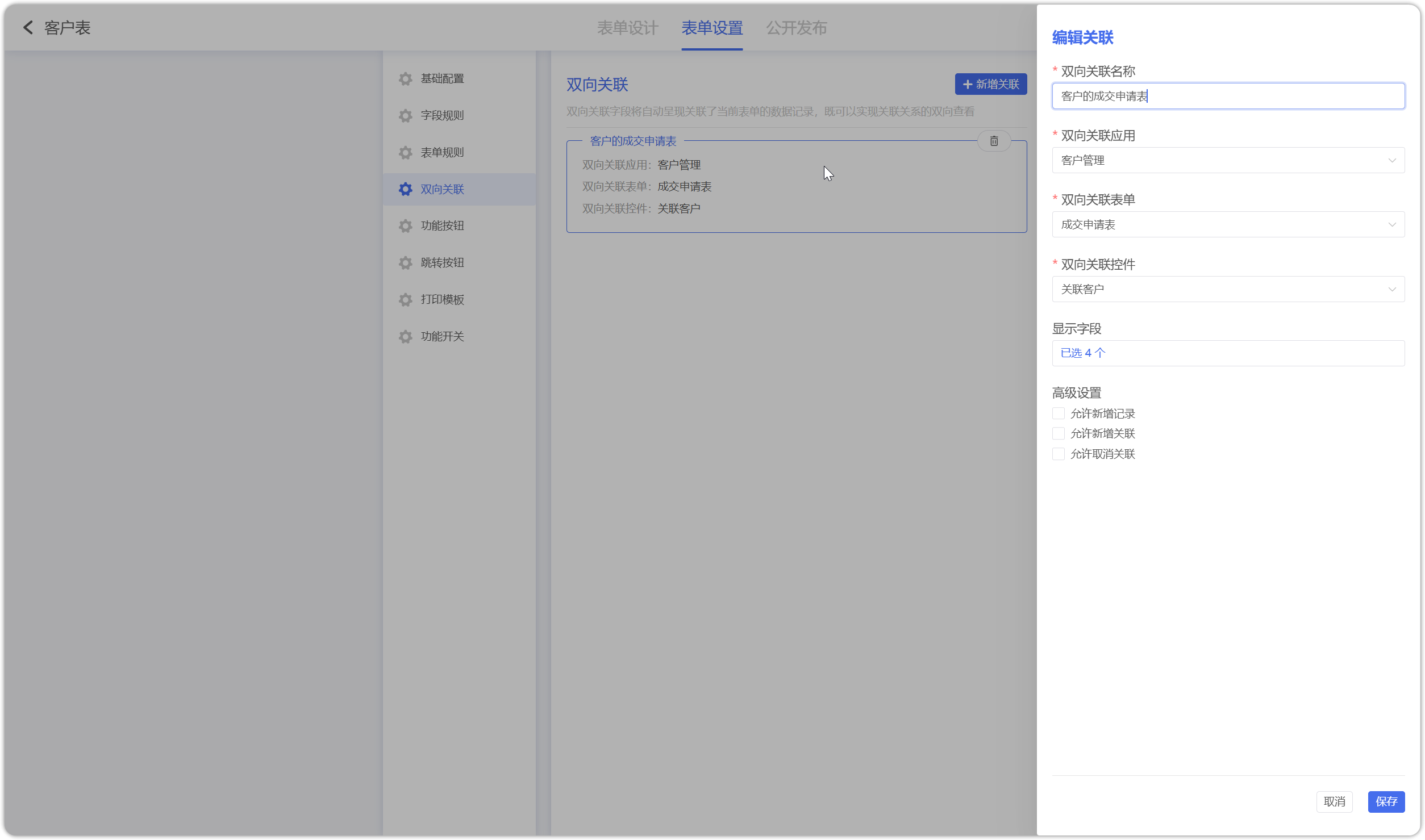Click 取消 to discard the edit
1425x840 pixels.
tap(1334, 801)
